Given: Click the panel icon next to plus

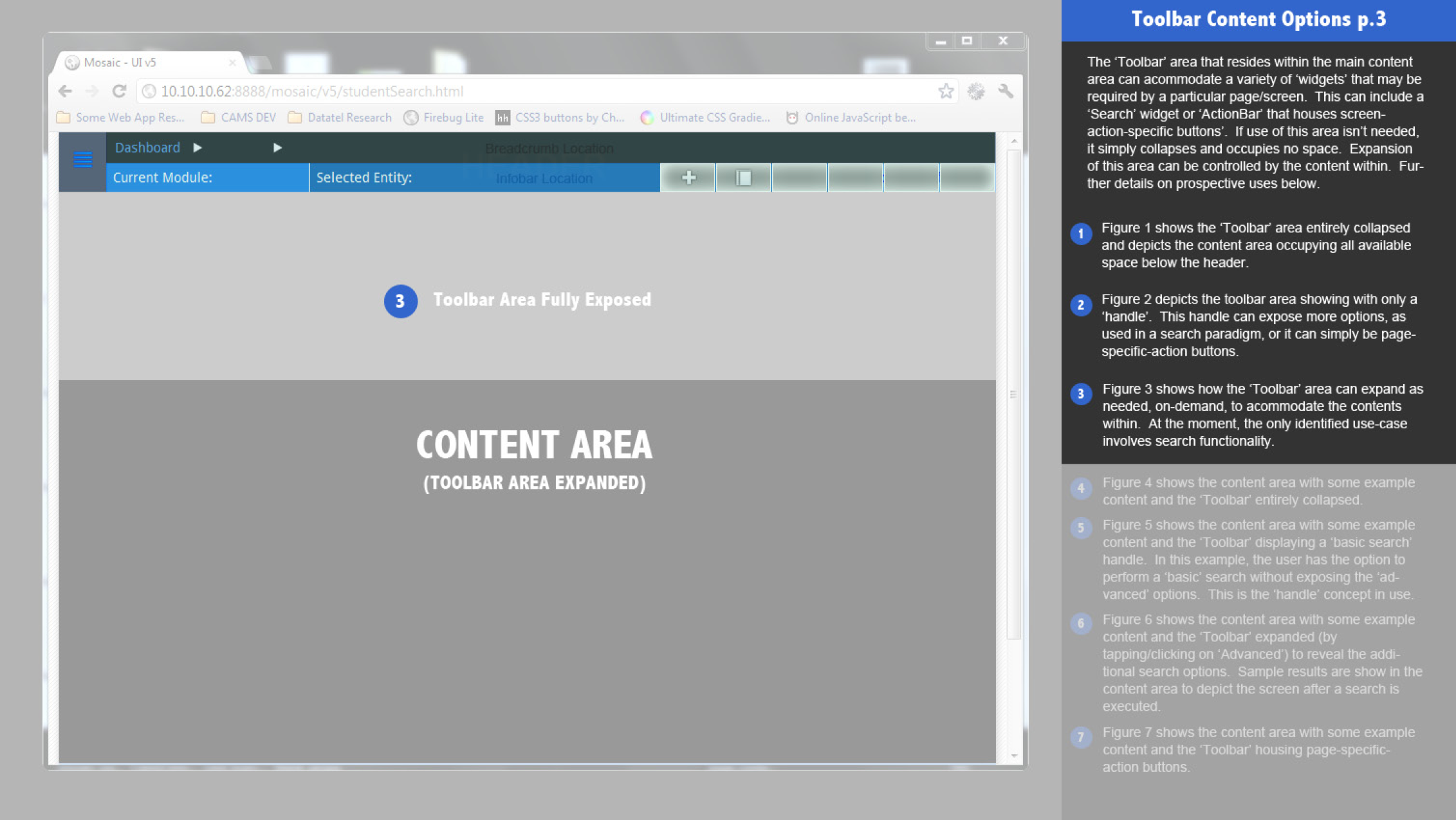Looking at the screenshot, I should (744, 178).
